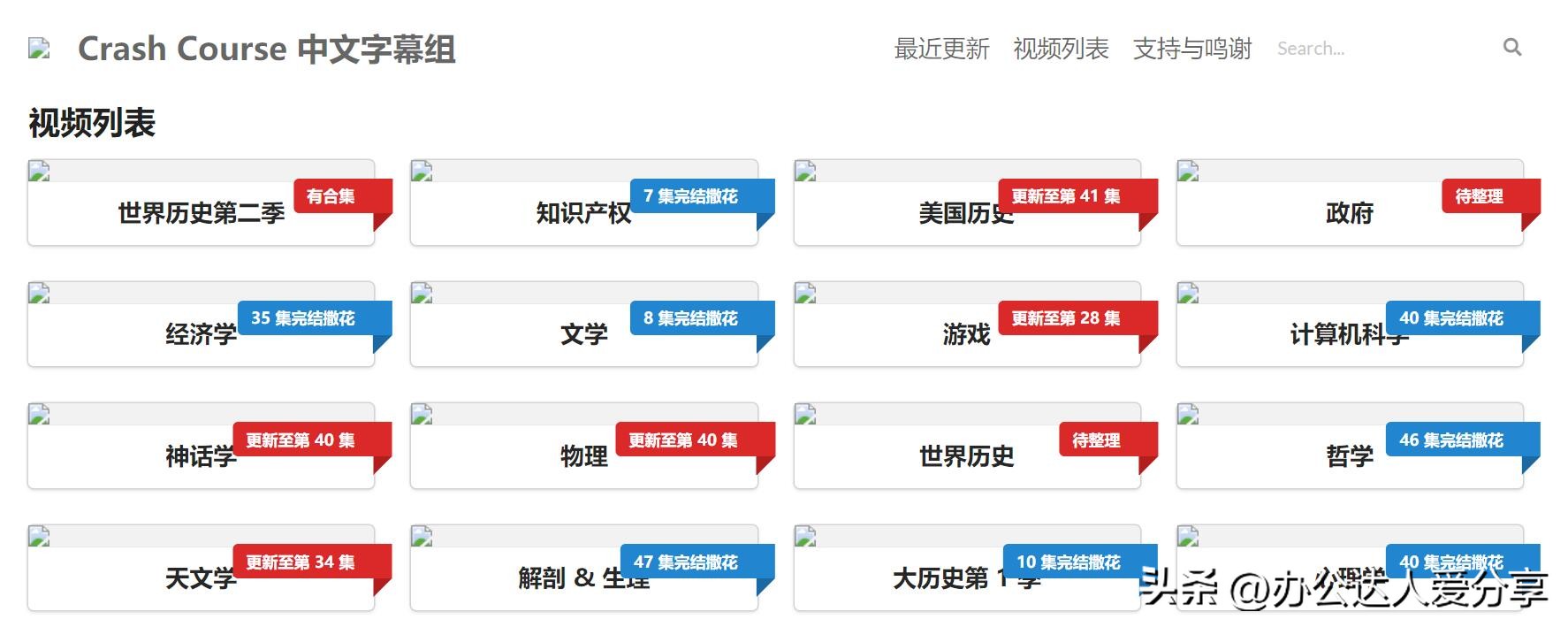The image size is (1568, 627).
Task: Open the 美国历史 course card
Action: 967,203
